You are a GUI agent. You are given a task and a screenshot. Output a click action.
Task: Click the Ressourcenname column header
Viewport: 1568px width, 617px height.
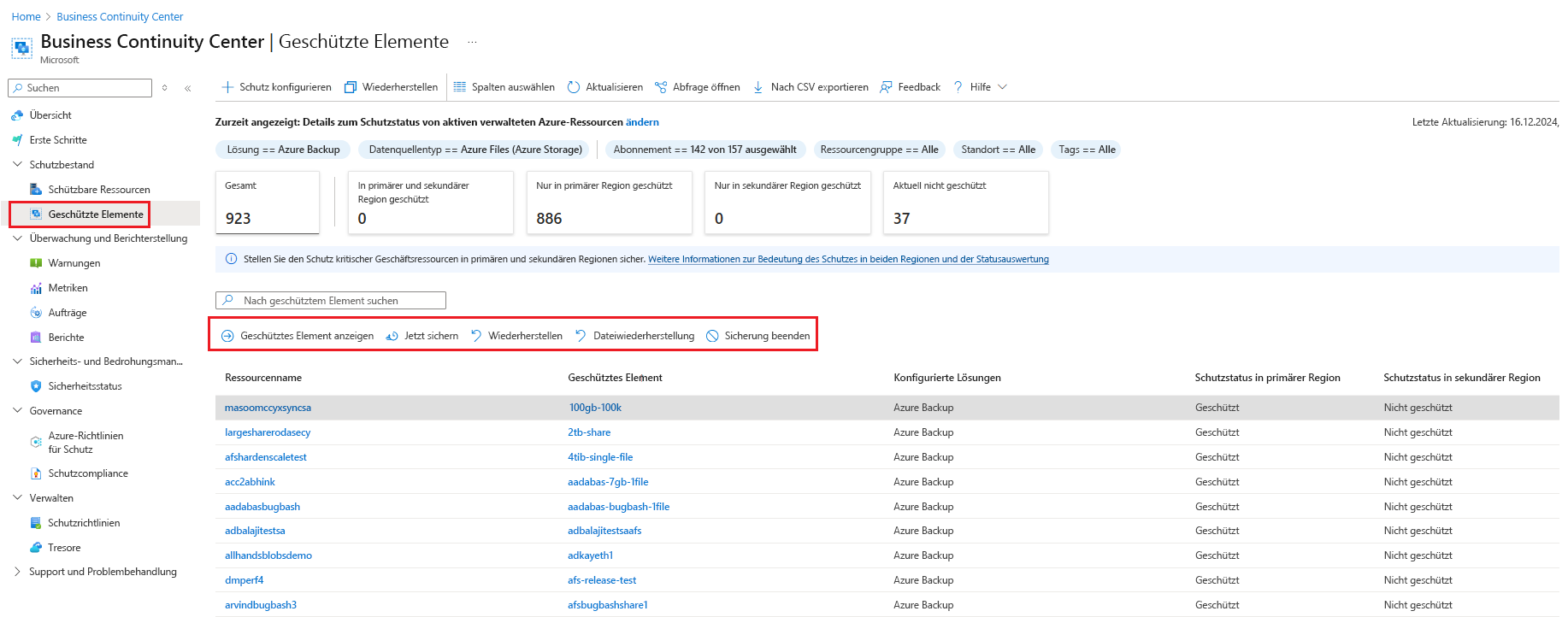(263, 378)
